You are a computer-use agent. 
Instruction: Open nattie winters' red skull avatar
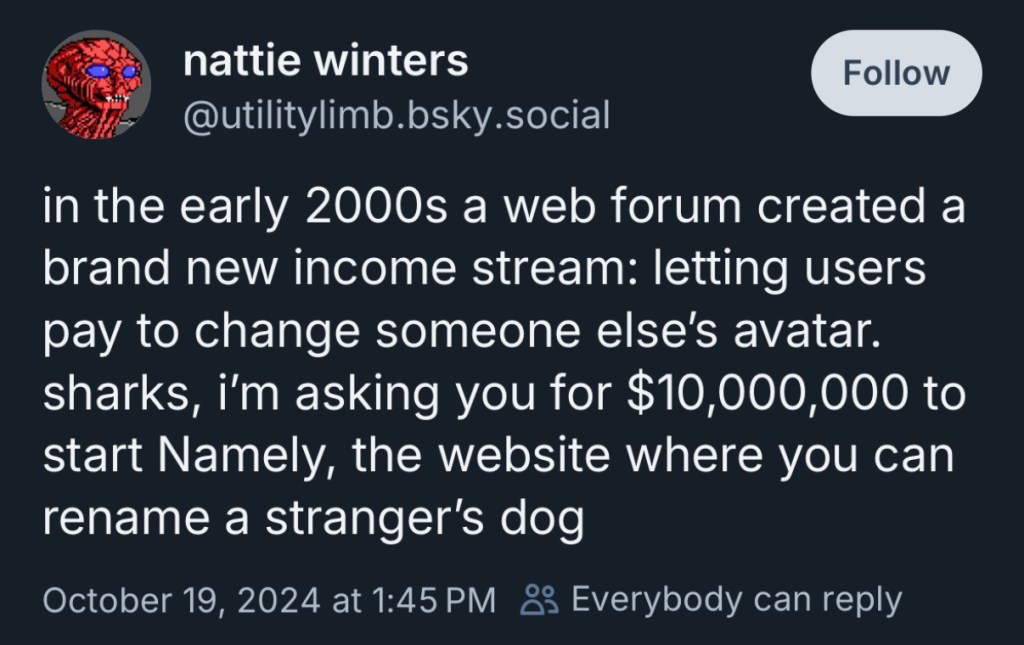coord(96,85)
